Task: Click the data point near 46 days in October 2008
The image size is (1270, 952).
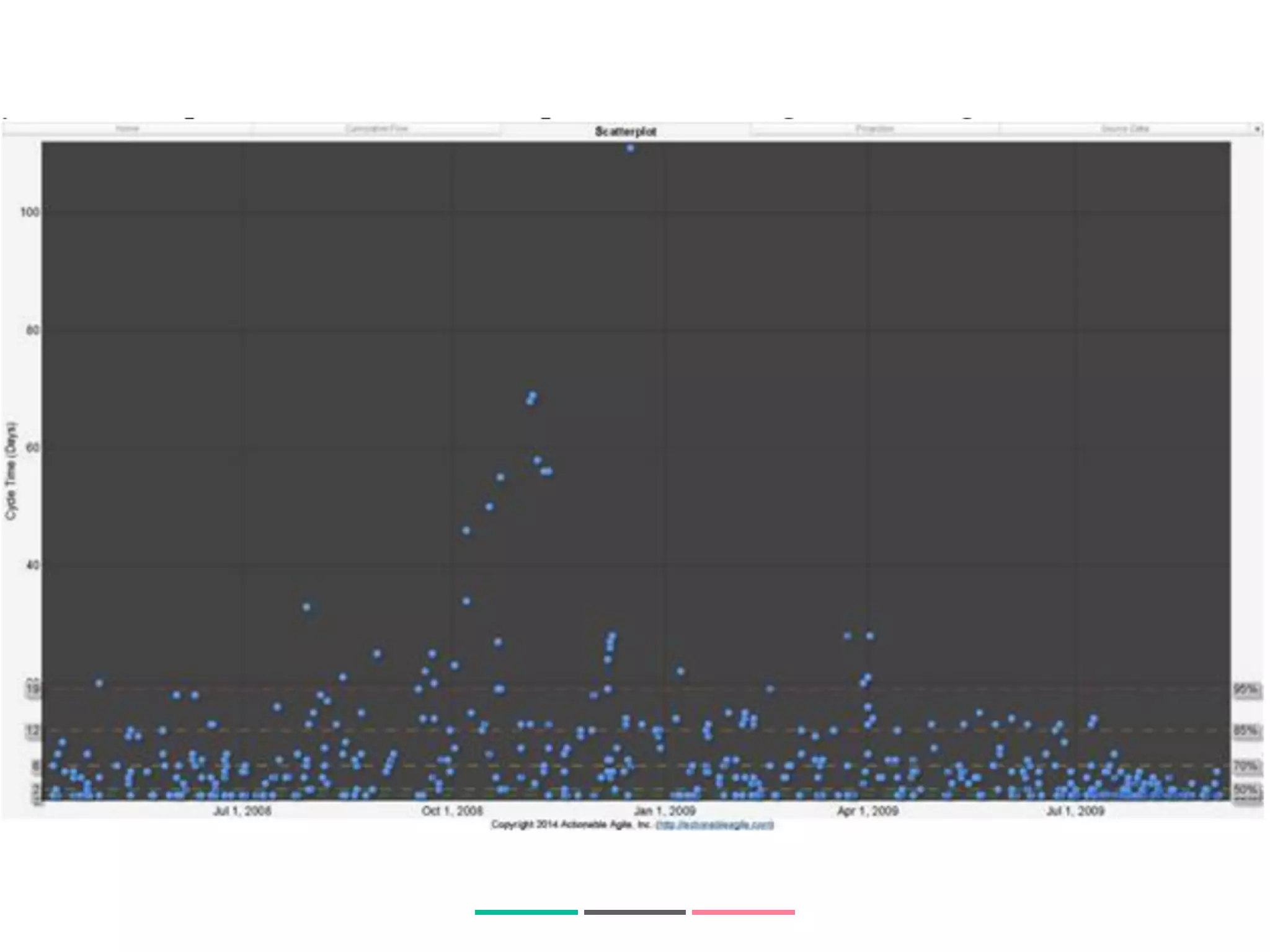Action: tap(466, 531)
